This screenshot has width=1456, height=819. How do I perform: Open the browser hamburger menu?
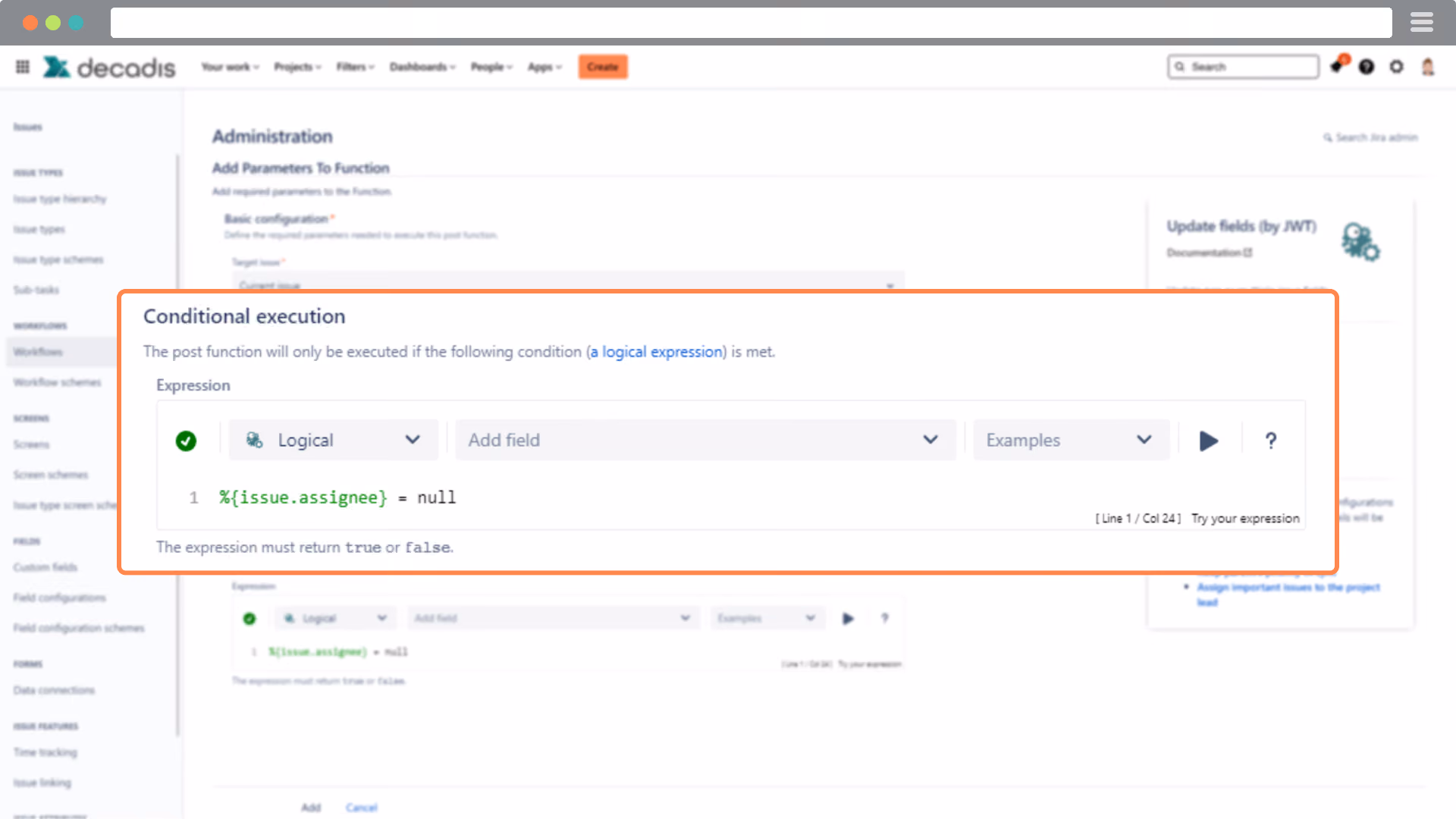pyautogui.click(x=1422, y=23)
